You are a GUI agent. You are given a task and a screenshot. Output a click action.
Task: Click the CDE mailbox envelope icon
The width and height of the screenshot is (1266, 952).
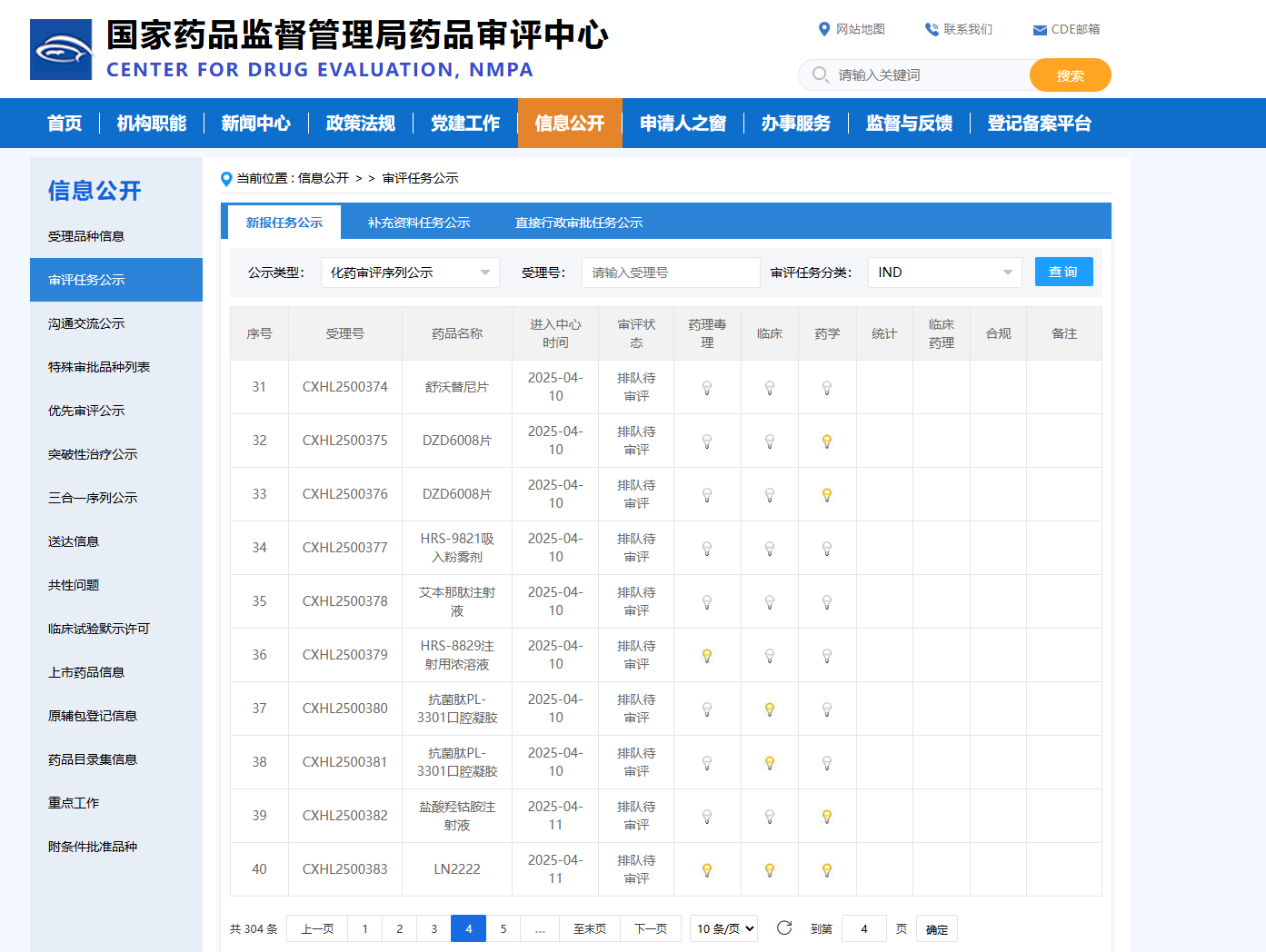[x=1040, y=30]
